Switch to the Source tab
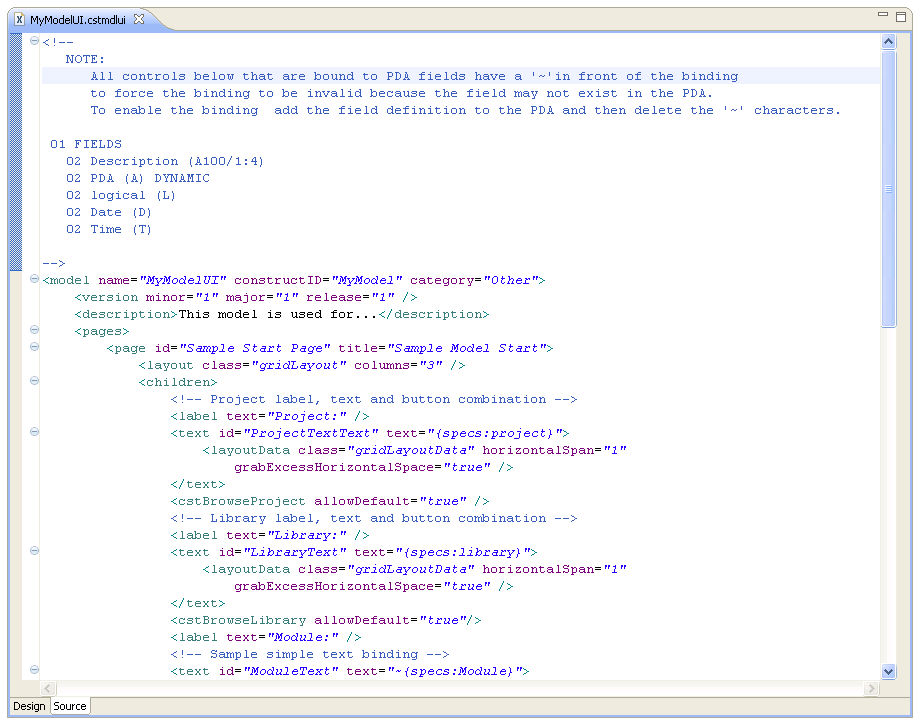This screenshot has width=921, height=727. (x=70, y=706)
